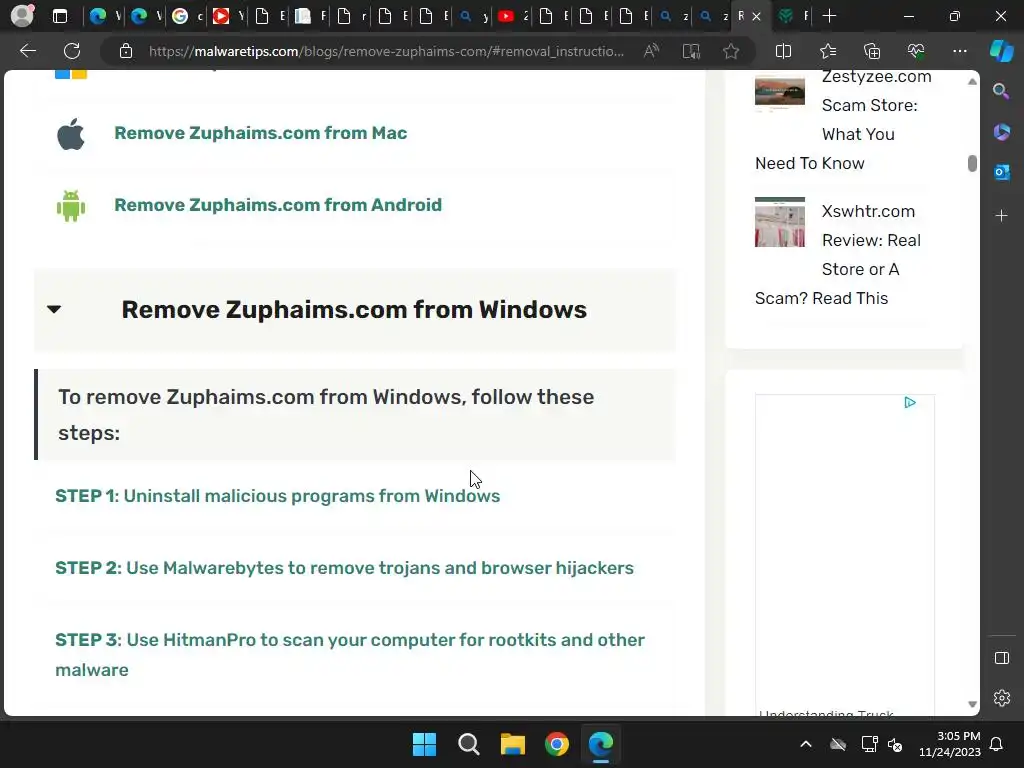Activate Read aloud in address bar
The image size is (1024, 768).
pyautogui.click(x=651, y=51)
